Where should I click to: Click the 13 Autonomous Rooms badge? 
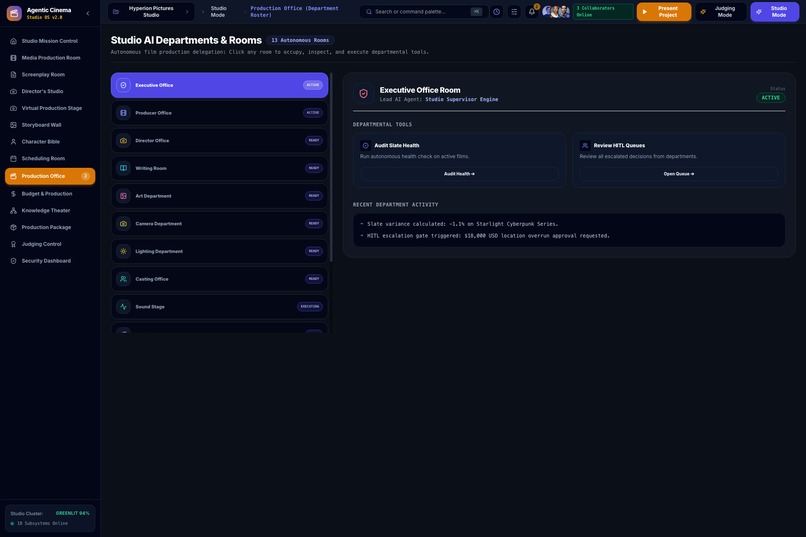point(300,40)
